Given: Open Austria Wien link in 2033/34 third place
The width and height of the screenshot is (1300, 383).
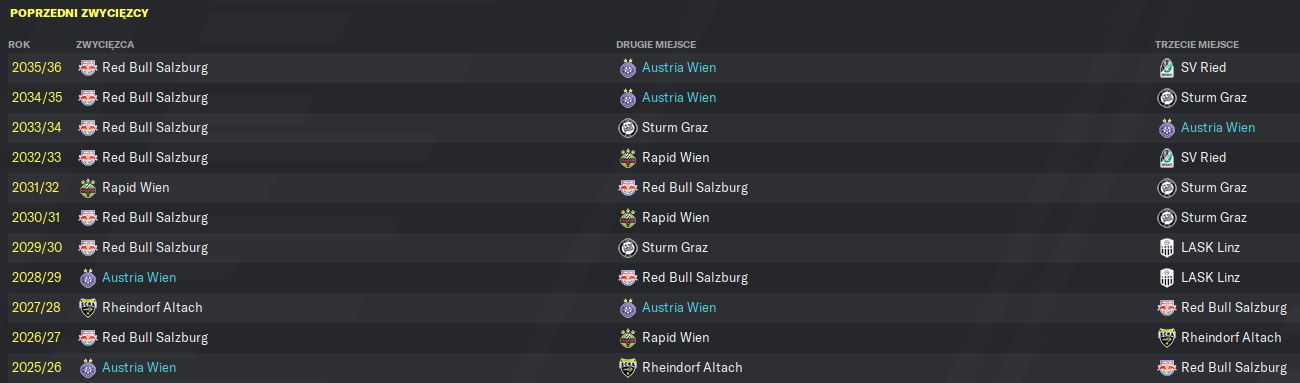Looking at the screenshot, I should coord(1218,128).
